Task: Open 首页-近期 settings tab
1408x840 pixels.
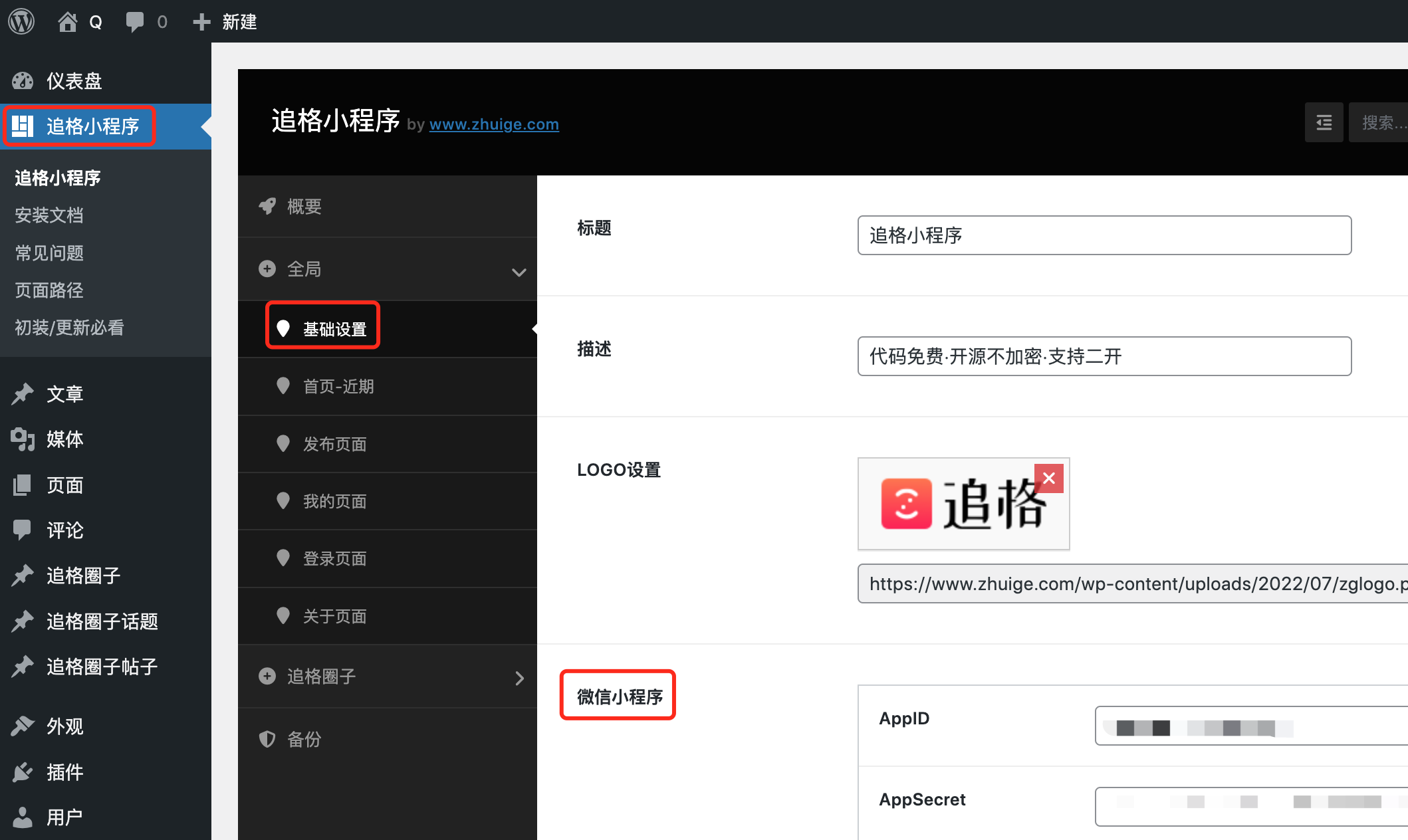Action: (388, 386)
